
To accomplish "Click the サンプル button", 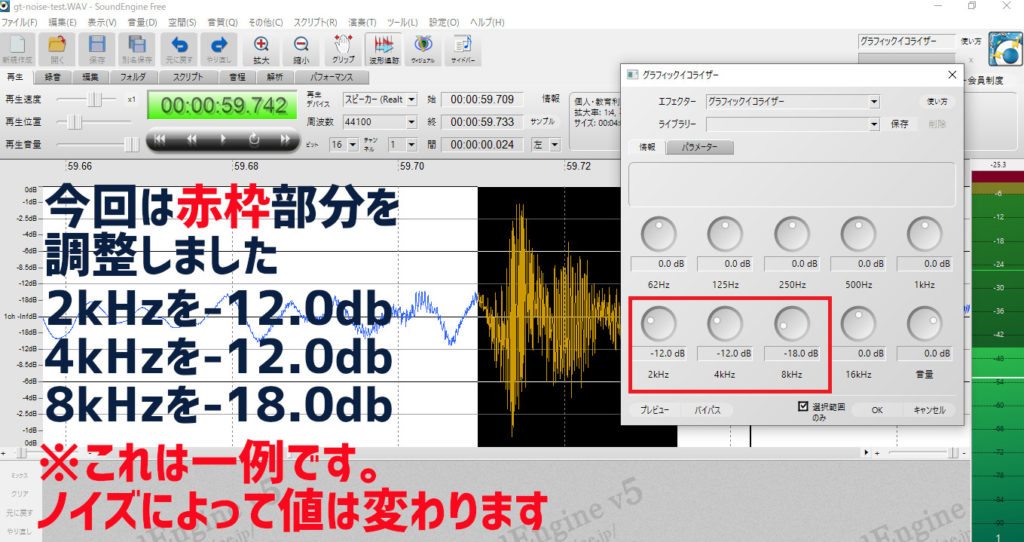I will [543, 122].
